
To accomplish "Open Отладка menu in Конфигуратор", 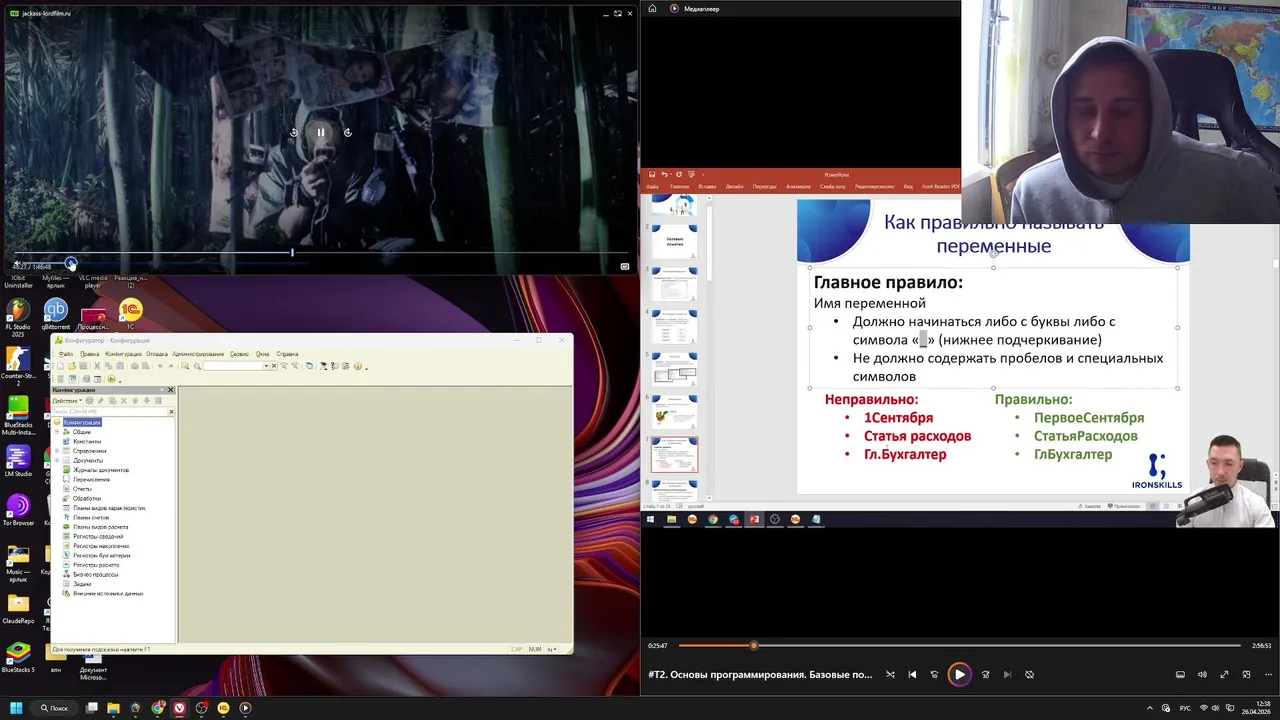I will (x=157, y=354).
